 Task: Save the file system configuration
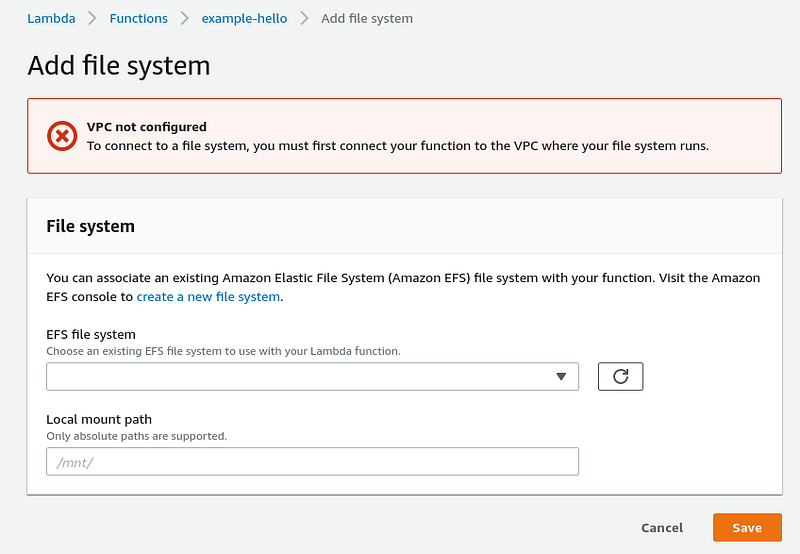tap(747, 527)
